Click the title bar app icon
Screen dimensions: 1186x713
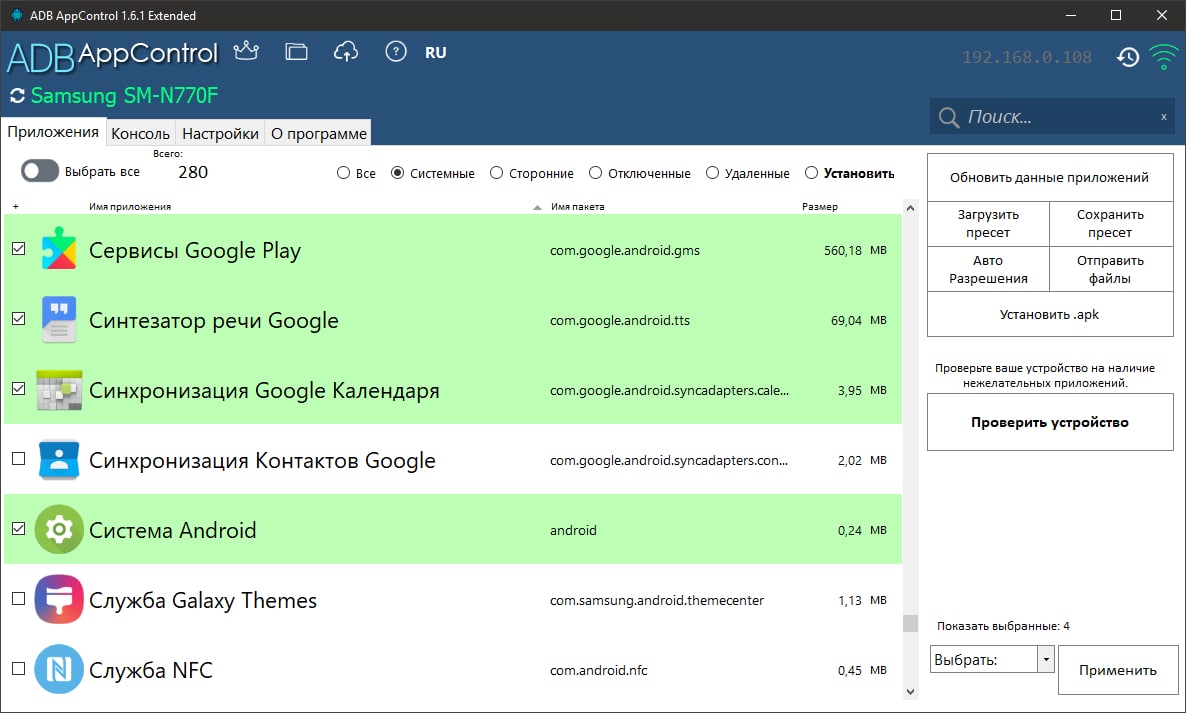pyautogui.click(x=16, y=15)
